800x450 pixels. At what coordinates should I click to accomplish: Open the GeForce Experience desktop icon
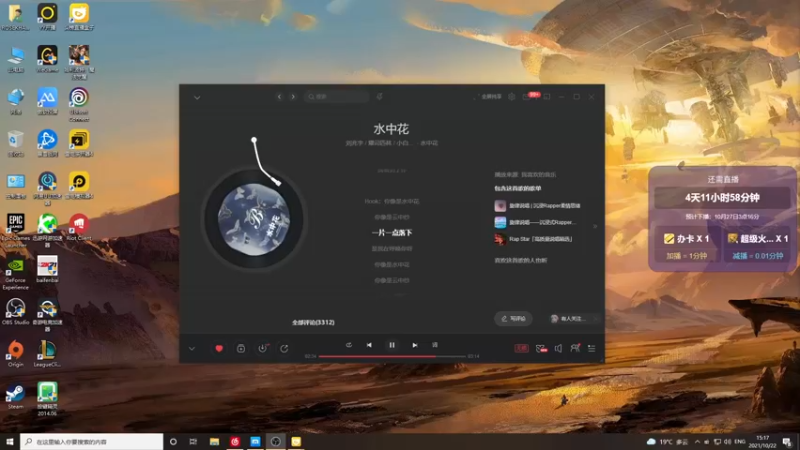point(15,273)
